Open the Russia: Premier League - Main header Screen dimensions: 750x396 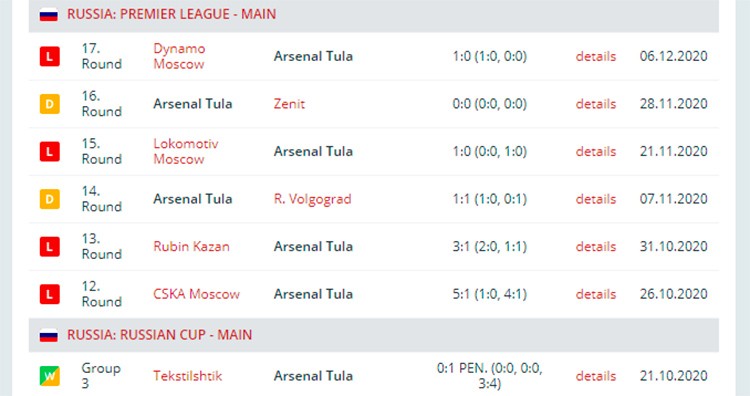click(171, 14)
